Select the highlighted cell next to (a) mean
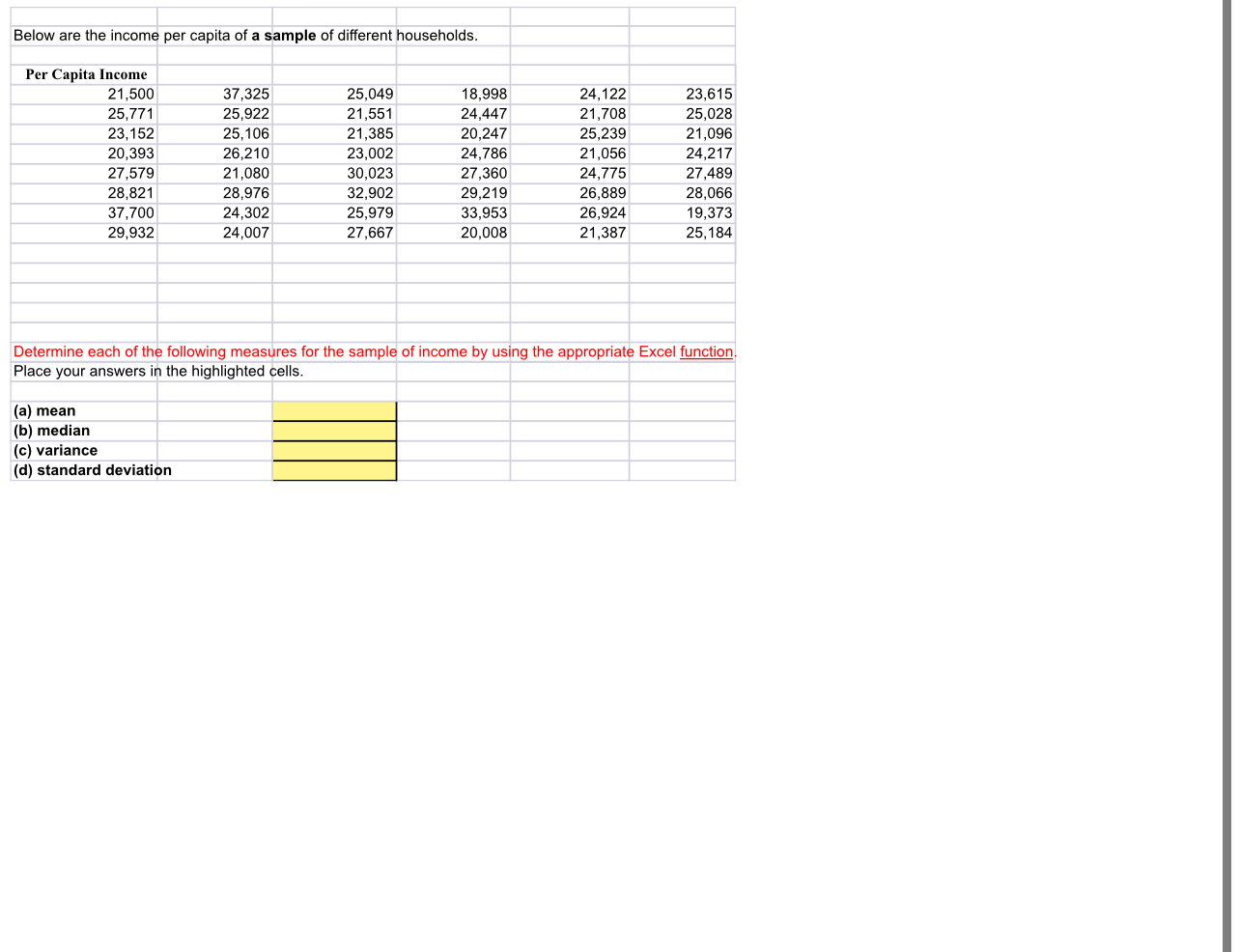Viewport: 1240px width, 952px height. (x=334, y=410)
